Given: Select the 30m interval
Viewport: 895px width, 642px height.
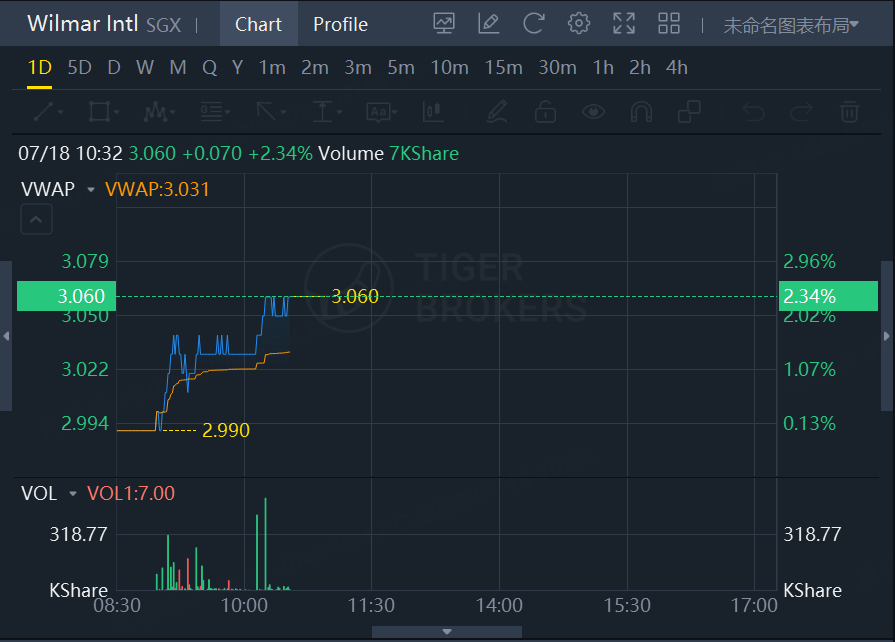Looking at the screenshot, I should 558,68.
